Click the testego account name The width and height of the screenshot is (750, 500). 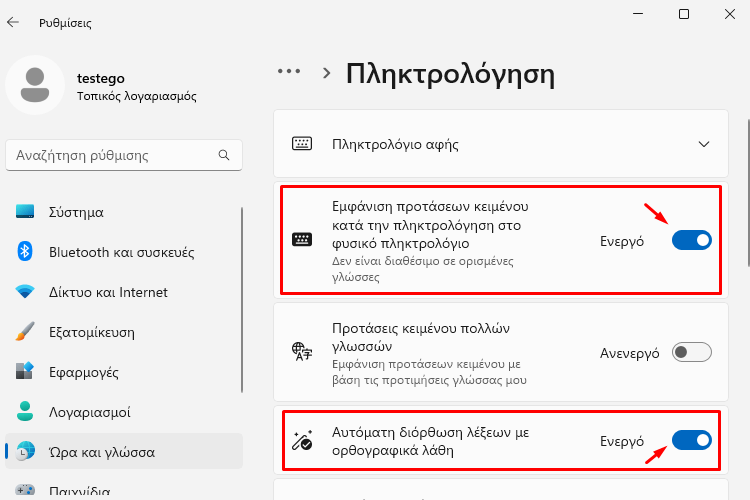(101, 78)
